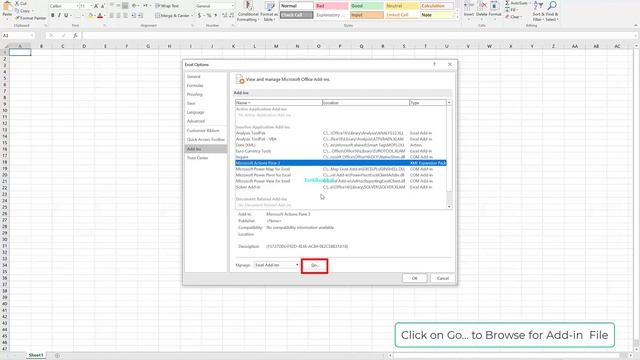
Task: Sort add-ins by the Name column header
Action: pos(279,103)
